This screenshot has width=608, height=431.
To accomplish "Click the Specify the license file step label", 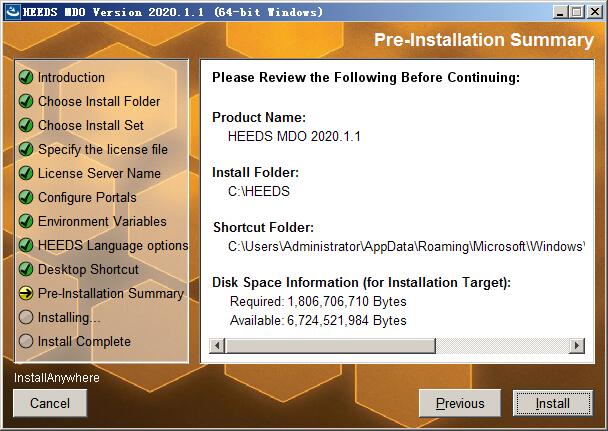I will (103, 149).
